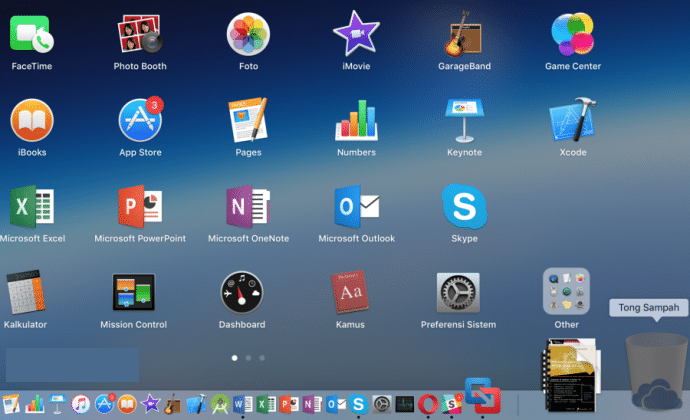Screen dimensions: 690x420
Task: Launch Microsoft Outlook in Launchpad grid
Action: pyautogui.click(x=356, y=206)
